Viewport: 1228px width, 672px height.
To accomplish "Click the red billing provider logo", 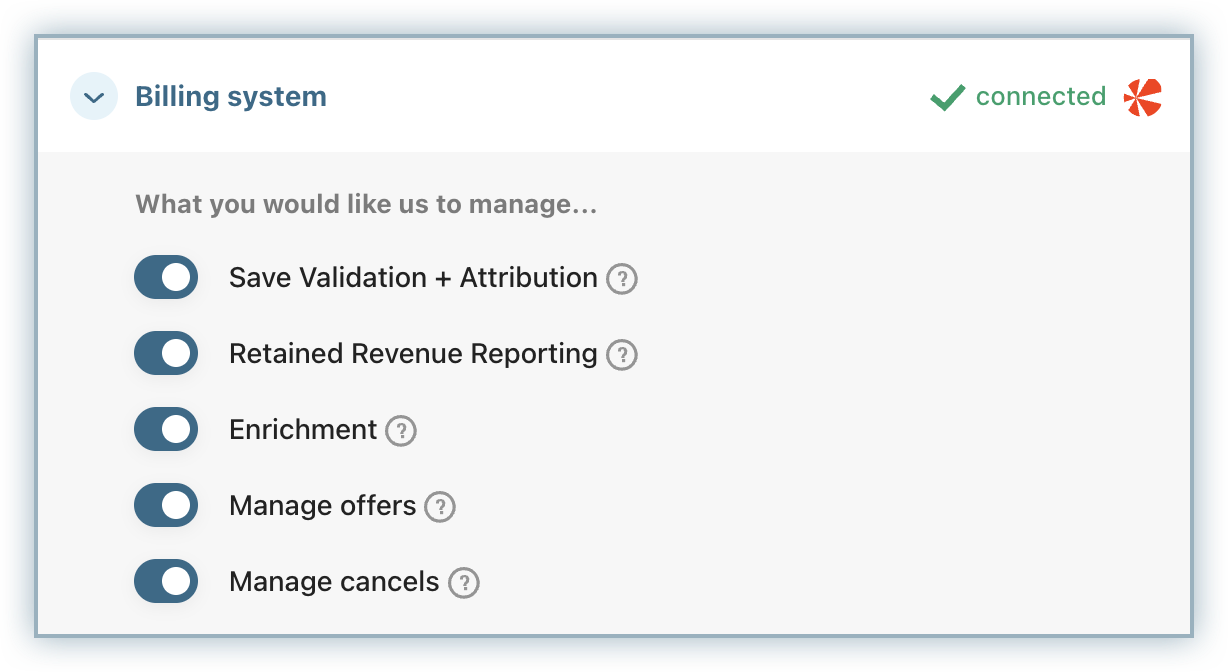I will click(1143, 98).
